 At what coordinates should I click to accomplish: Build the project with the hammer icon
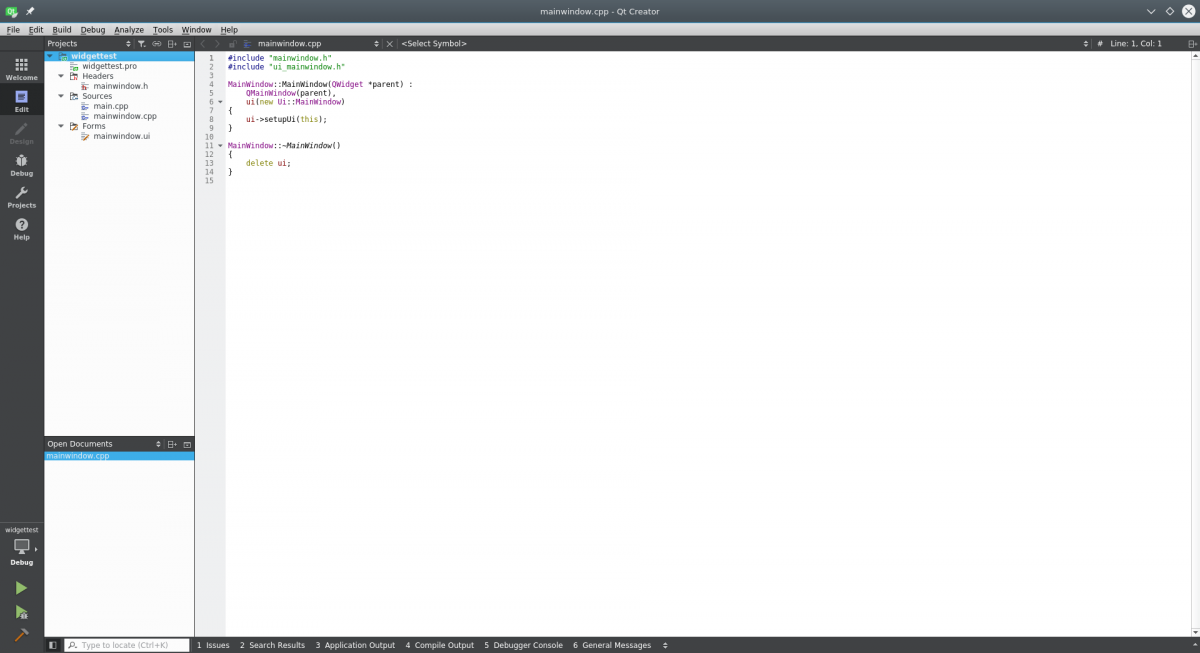point(21,635)
